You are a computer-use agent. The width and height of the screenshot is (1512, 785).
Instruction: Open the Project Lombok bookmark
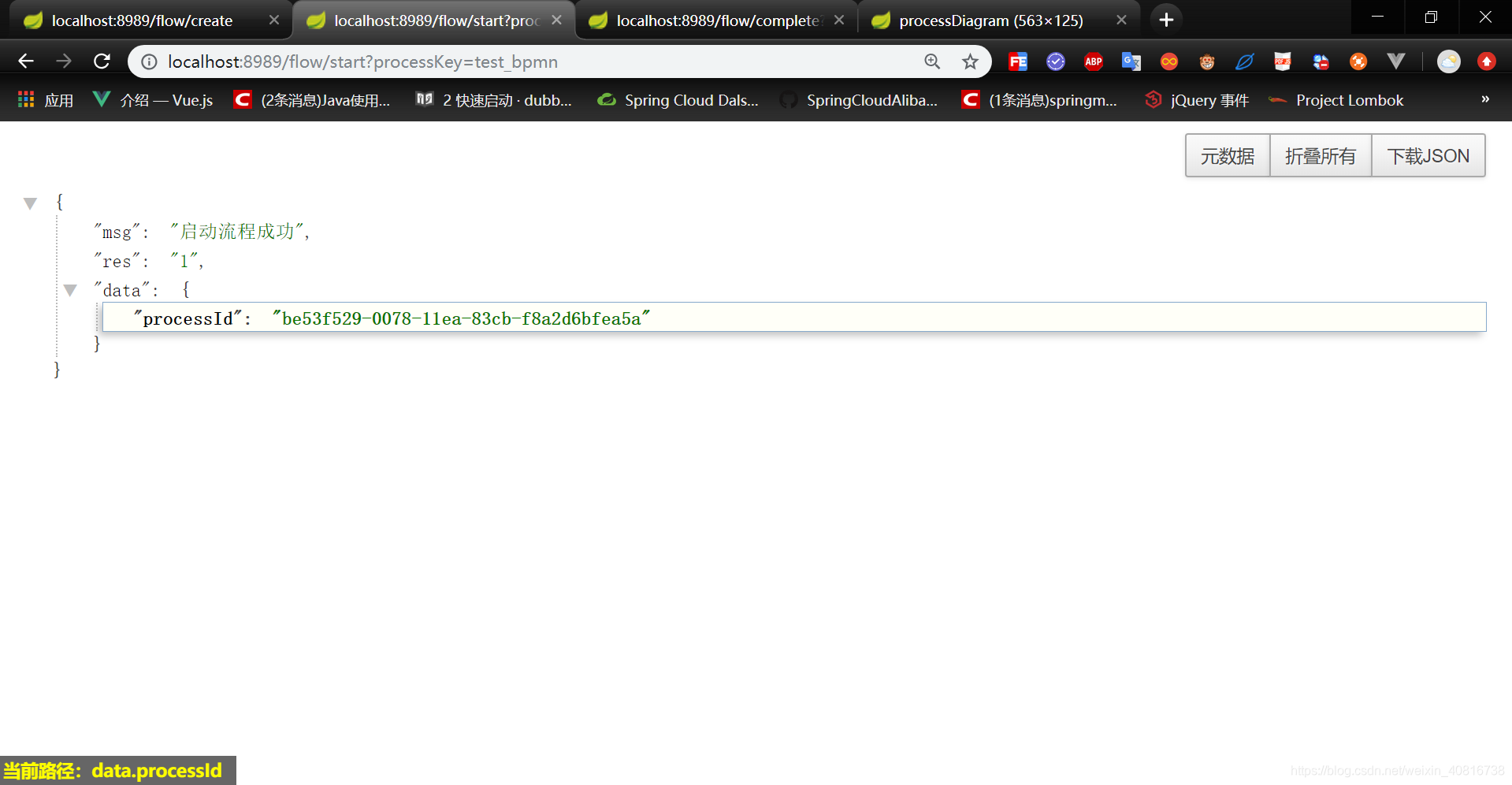(x=1336, y=100)
